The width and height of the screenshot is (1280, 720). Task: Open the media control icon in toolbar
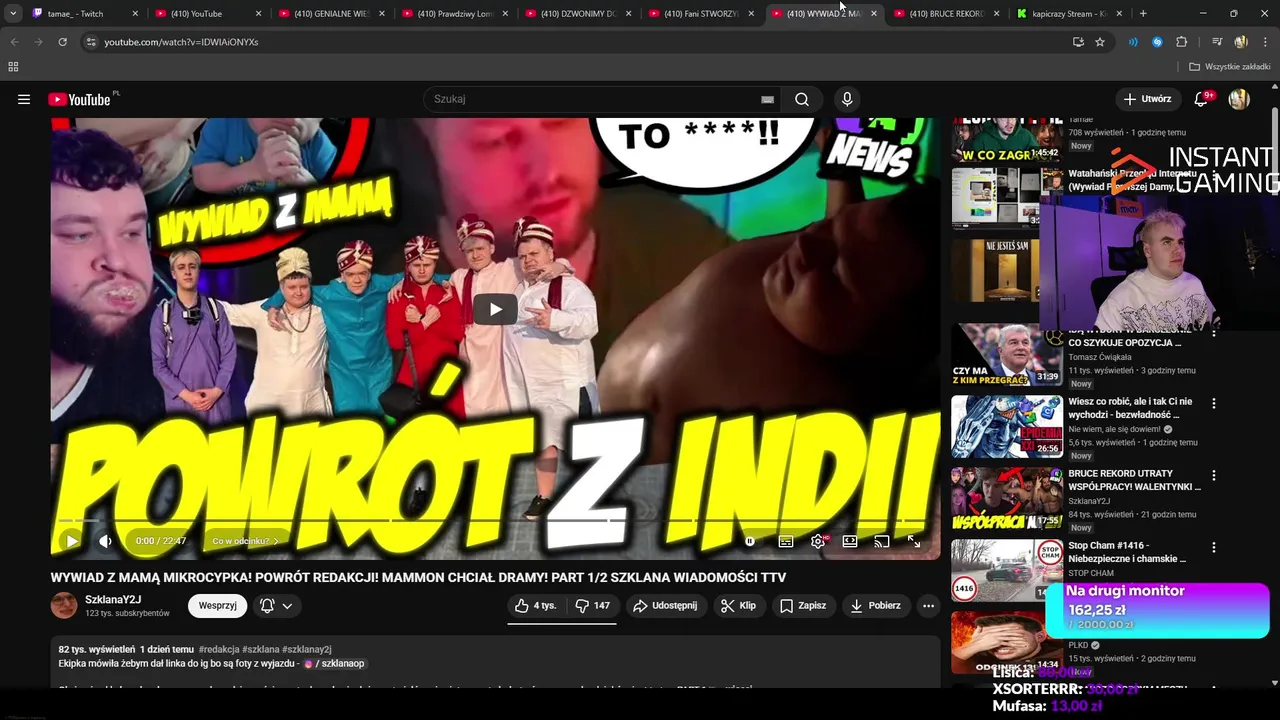point(1217,42)
